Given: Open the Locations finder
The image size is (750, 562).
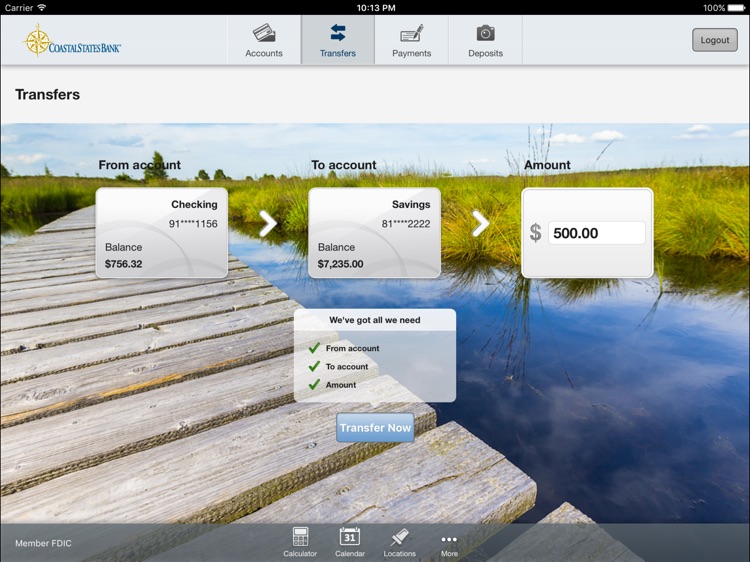Looking at the screenshot, I should (399, 542).
